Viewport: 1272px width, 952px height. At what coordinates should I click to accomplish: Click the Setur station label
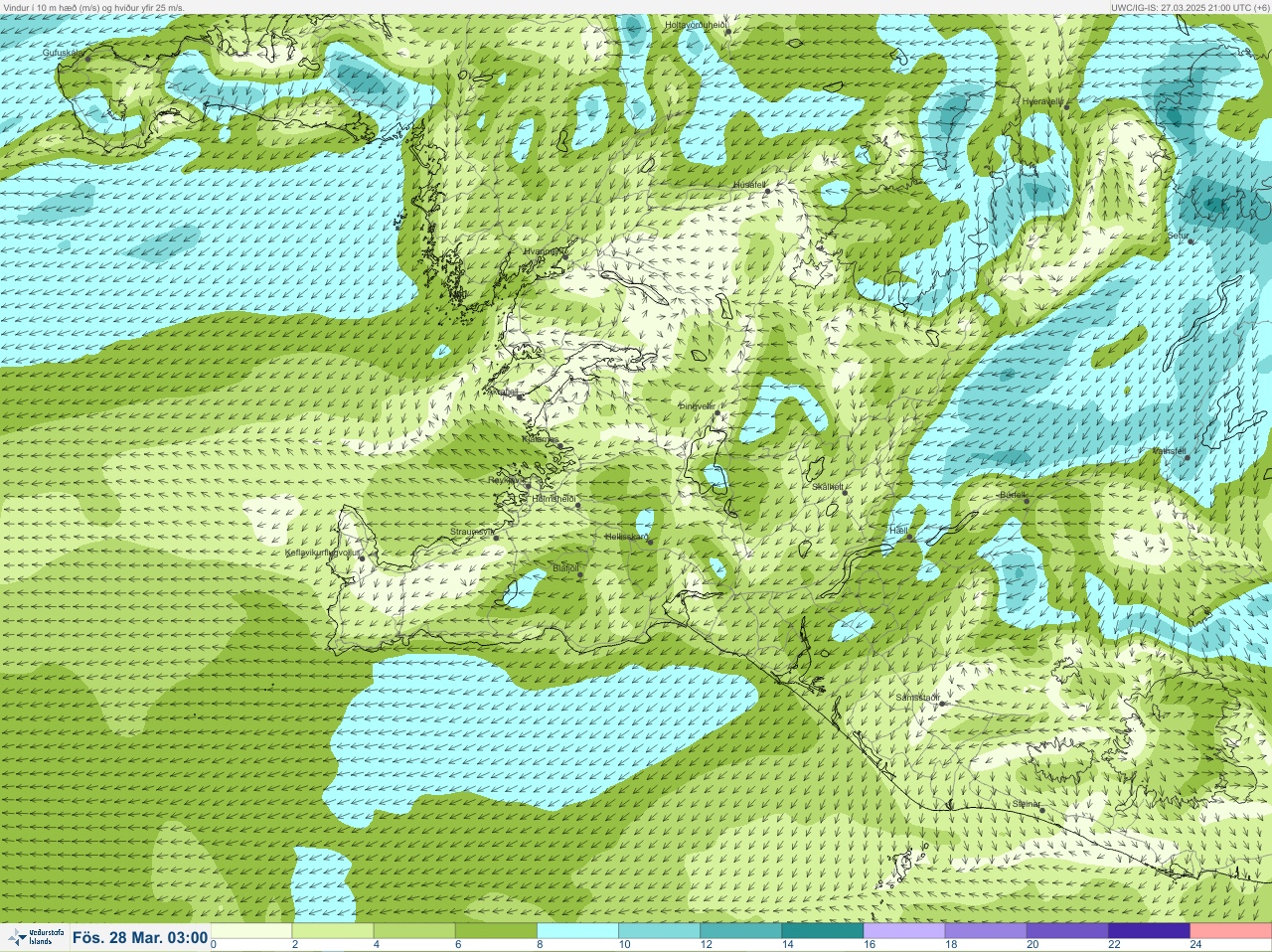point(1179,237)
